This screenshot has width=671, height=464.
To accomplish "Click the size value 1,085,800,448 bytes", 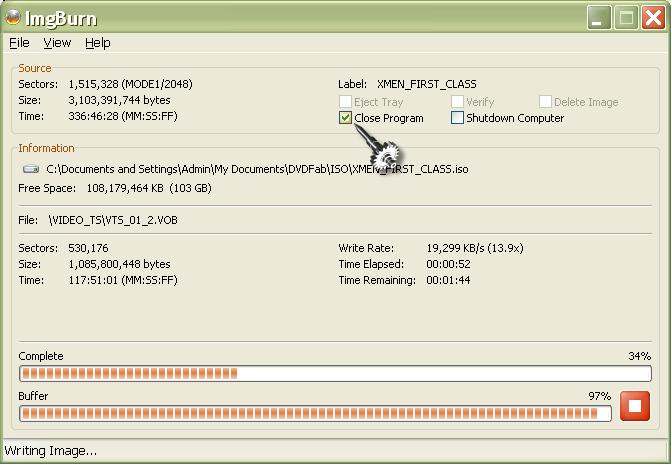I will (119, 264).
